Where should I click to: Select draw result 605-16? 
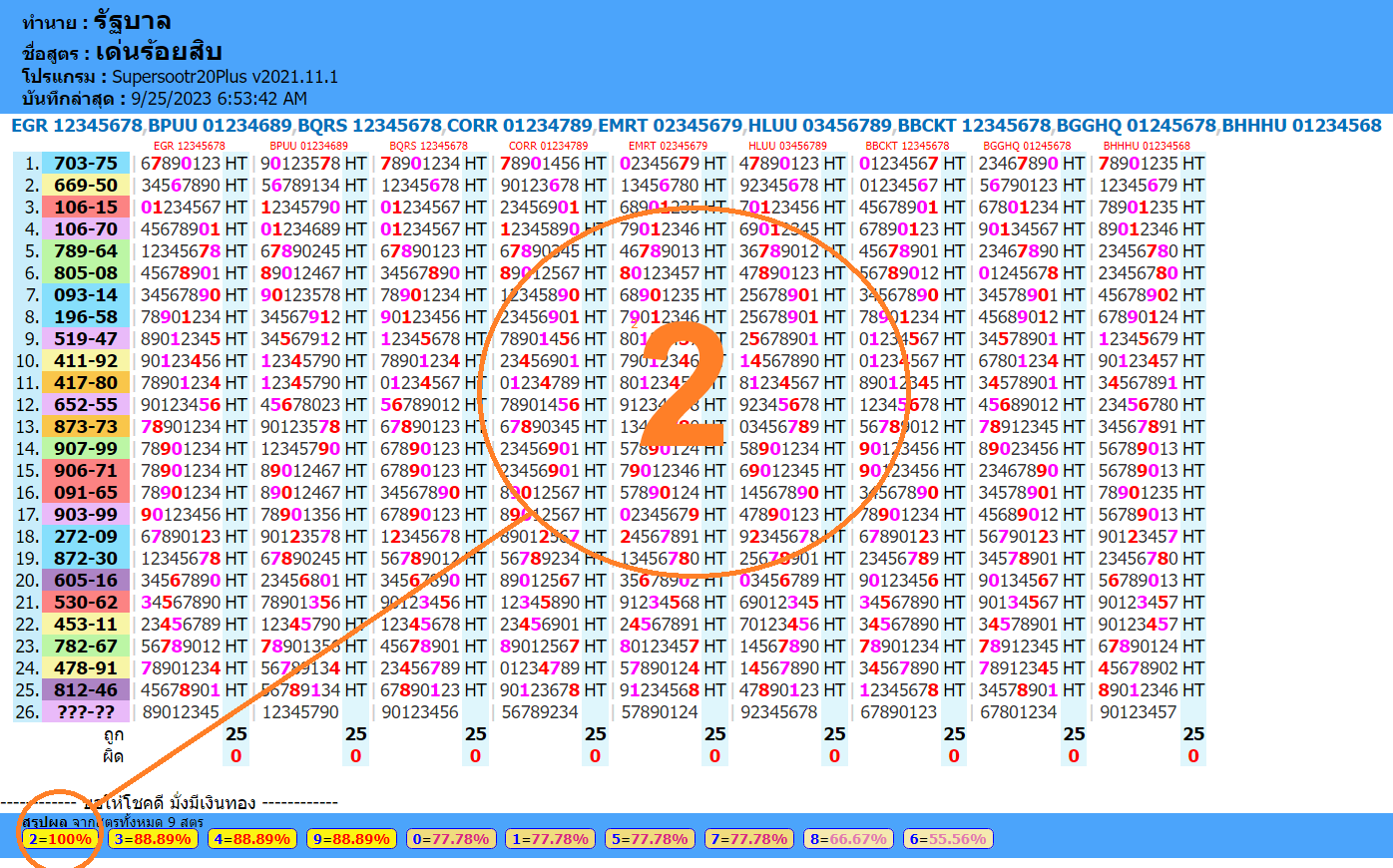click(x=86, y=581)
